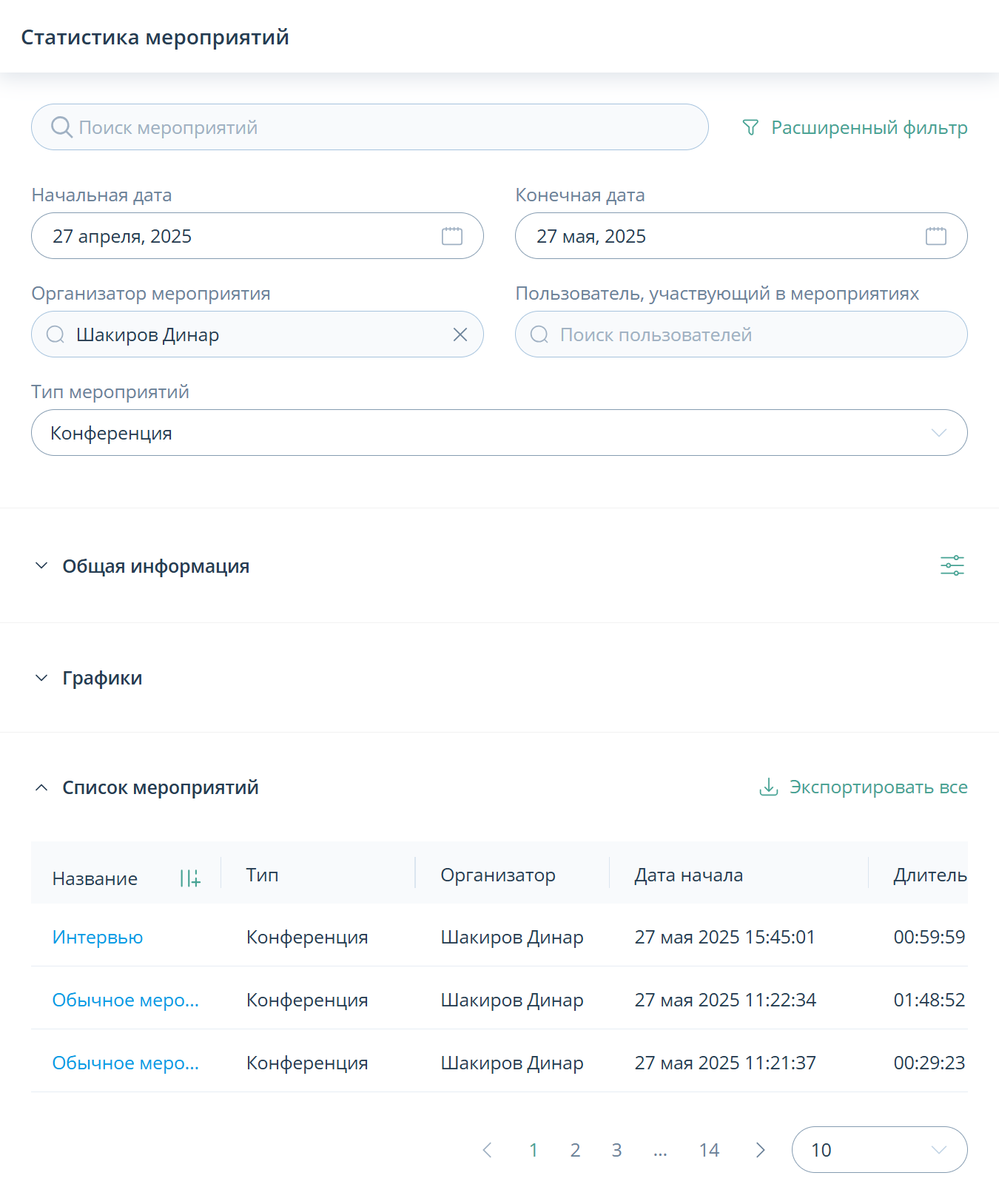Collapse the Список мероприятий section

click(41, 787)
